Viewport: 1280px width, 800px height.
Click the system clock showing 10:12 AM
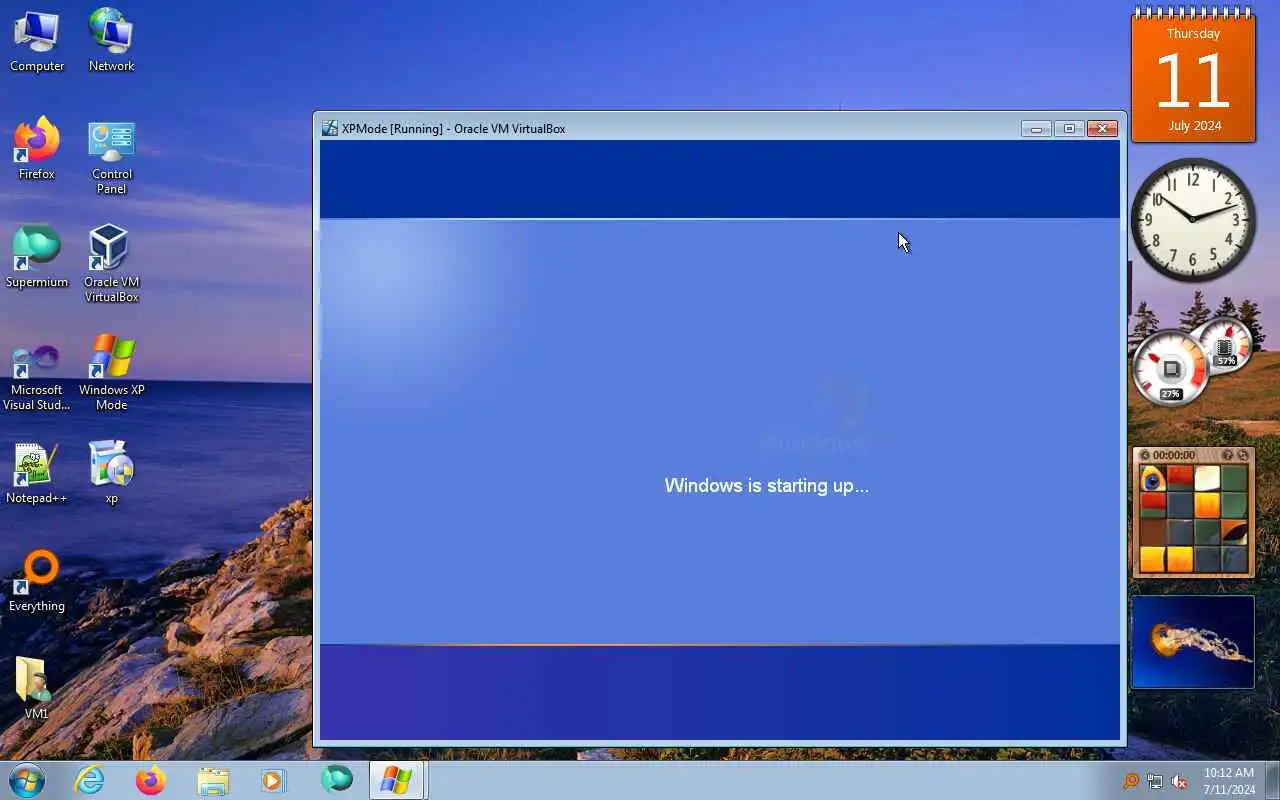[1229, 781]
